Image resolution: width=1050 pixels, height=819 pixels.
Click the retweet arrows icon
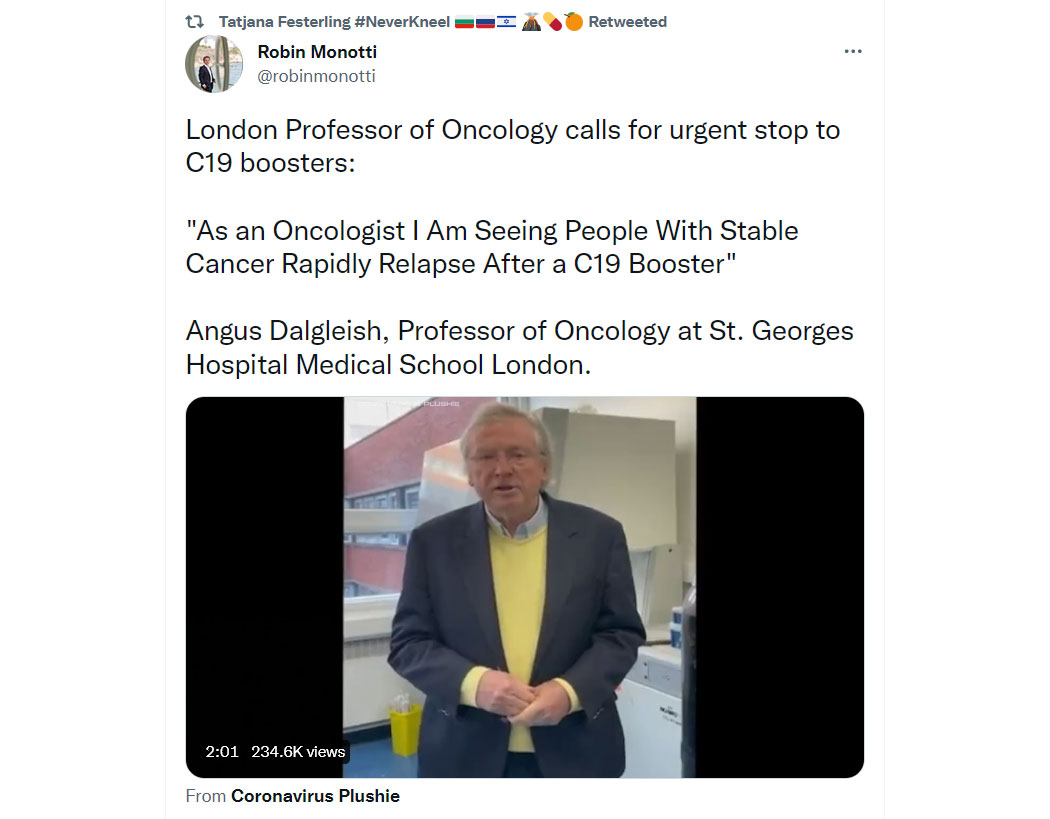[x=194, y=22]
